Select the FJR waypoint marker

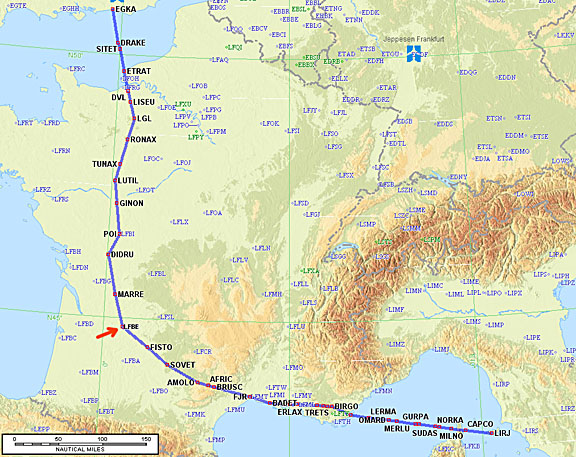click(249, 397)
